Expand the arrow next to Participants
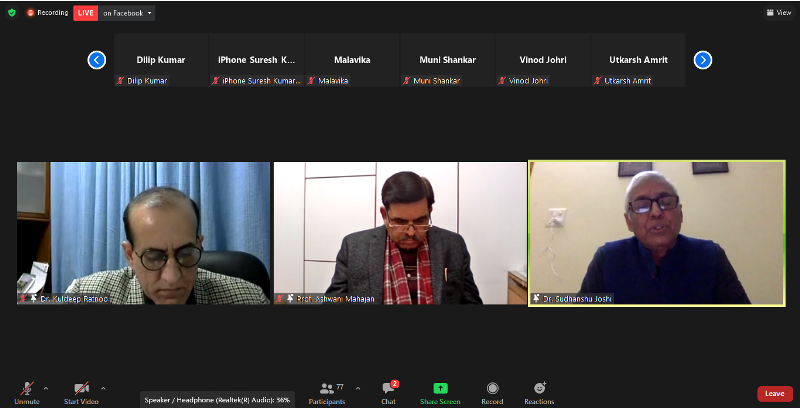 (358, 387)
